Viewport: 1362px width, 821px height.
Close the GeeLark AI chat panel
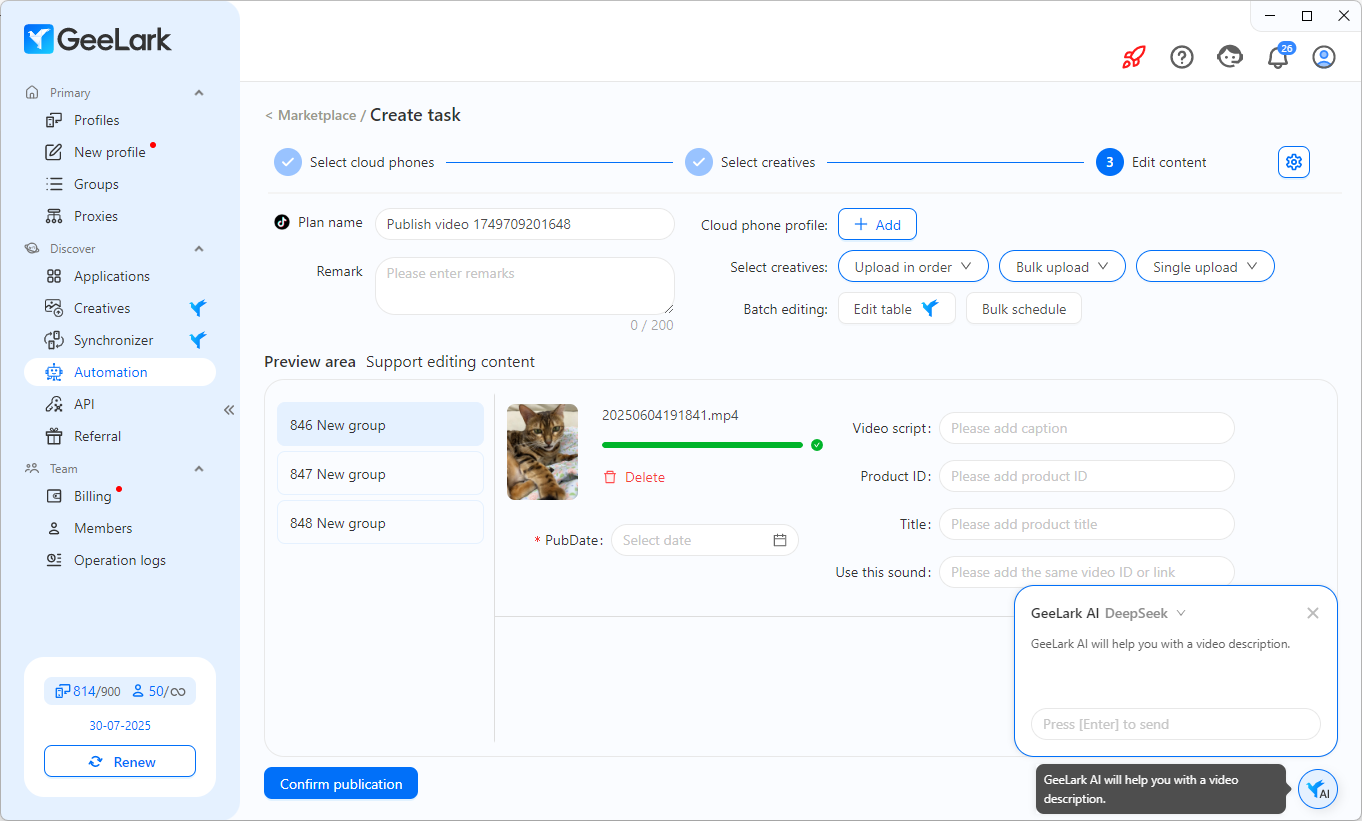[1313, 613]
